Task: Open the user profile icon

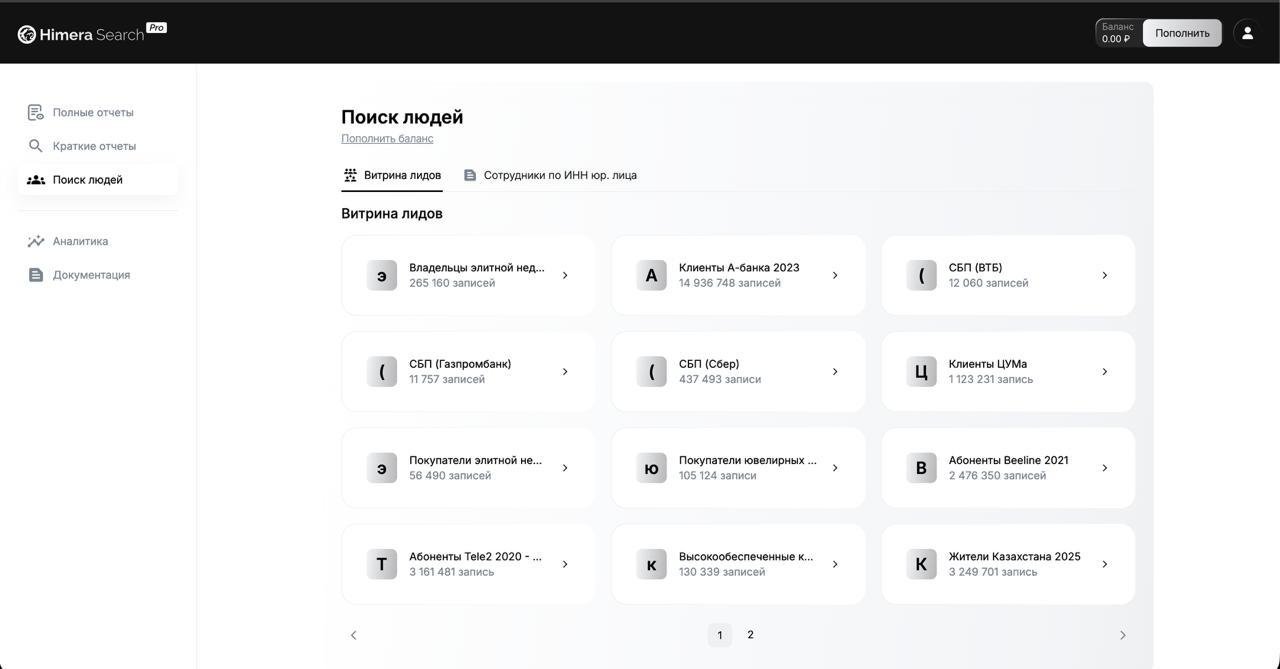Action: [1247, 33]
